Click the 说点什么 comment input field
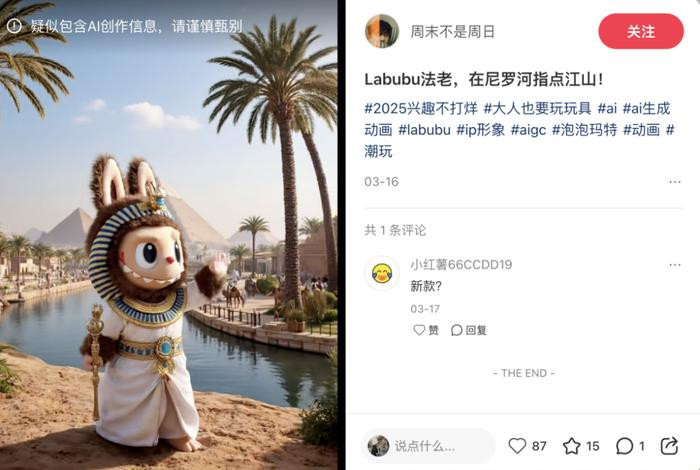The height and width of the screenshot is (470, 700). point(429,446)
